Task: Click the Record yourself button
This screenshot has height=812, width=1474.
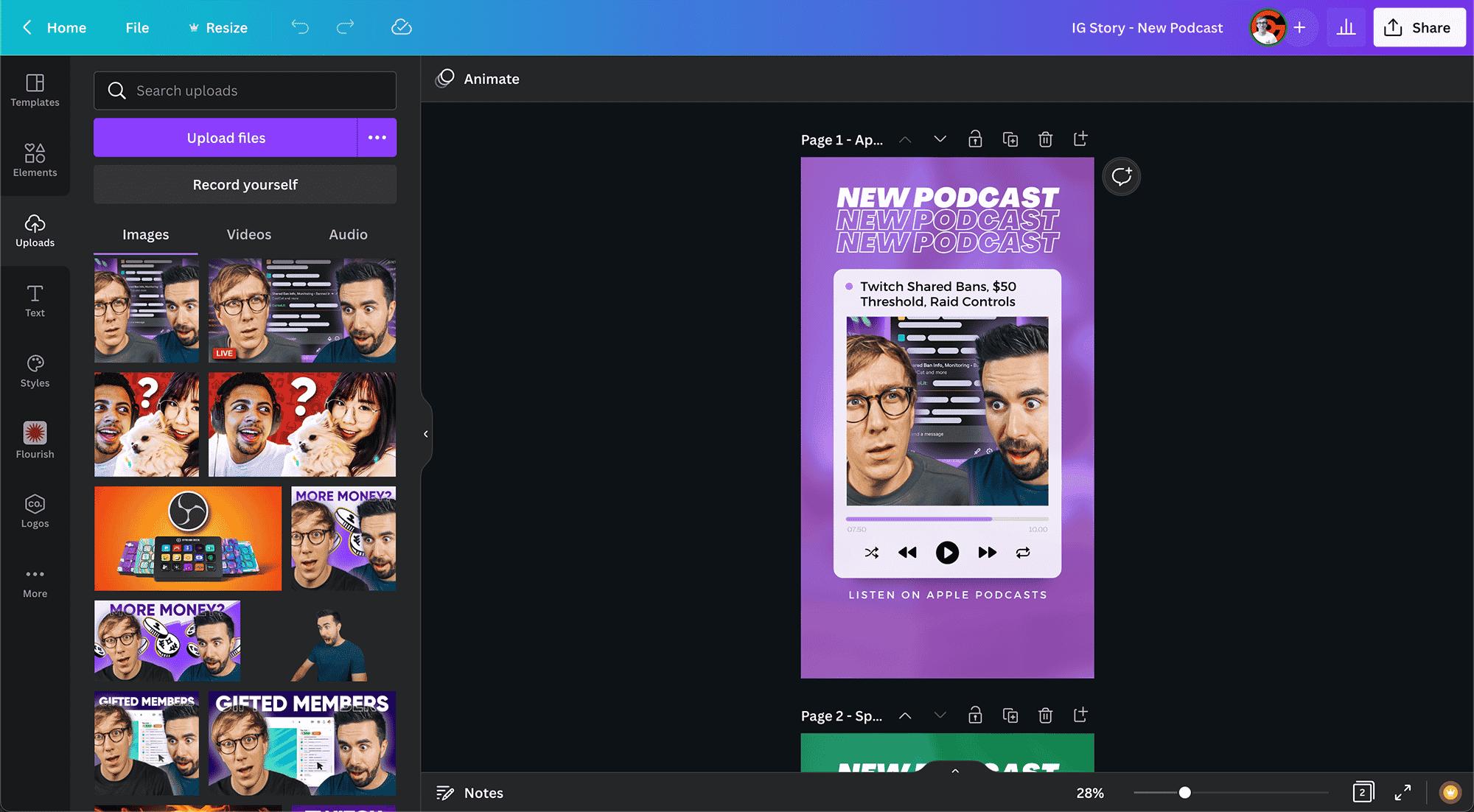Action: point(245,185)
